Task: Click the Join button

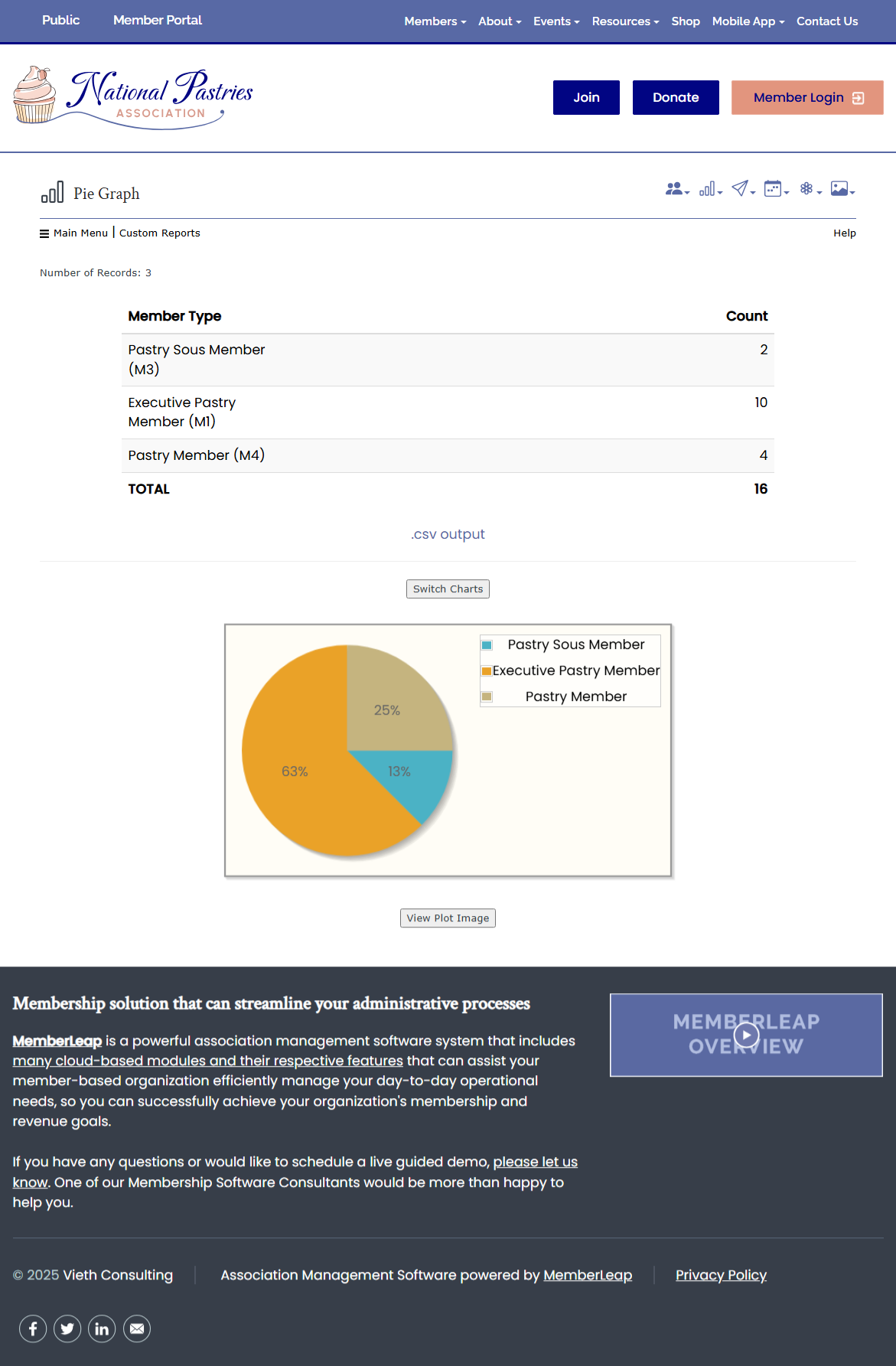Action: [x=586, y=97]
